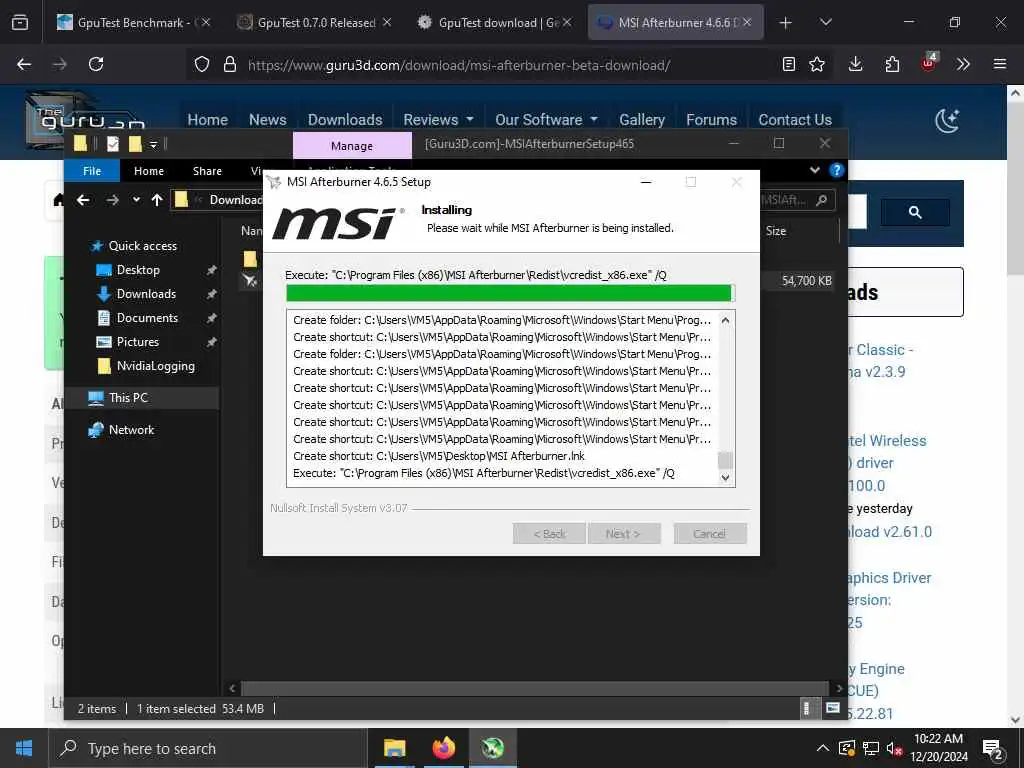
Task: Click Contact Us in Guru3D navigation
Action: [x=795, y=120]
